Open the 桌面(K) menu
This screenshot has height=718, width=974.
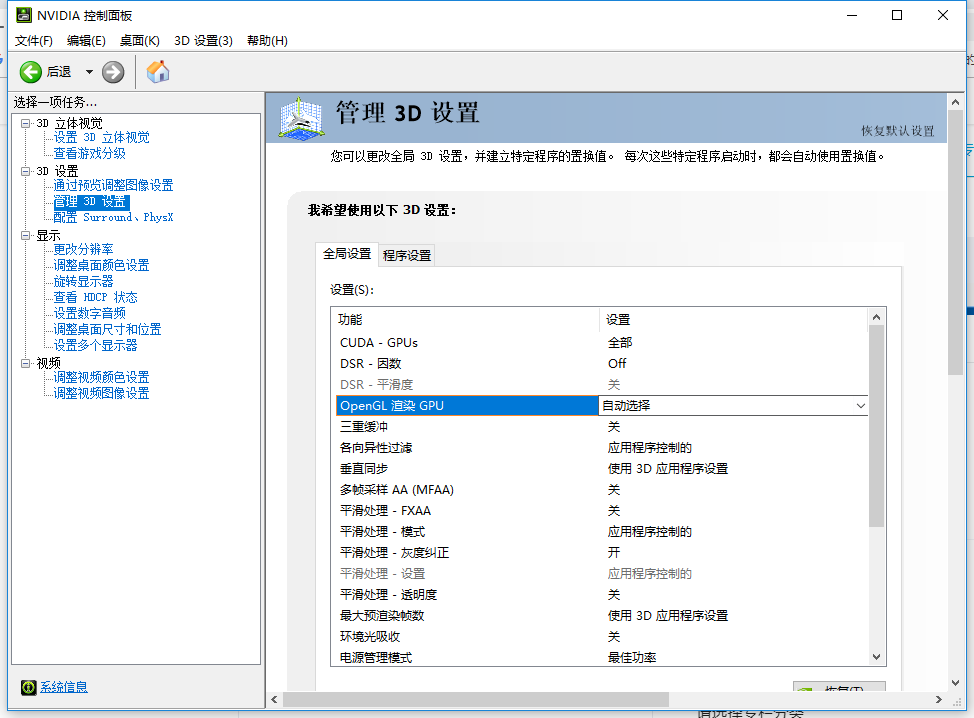(x=140, y=40)
